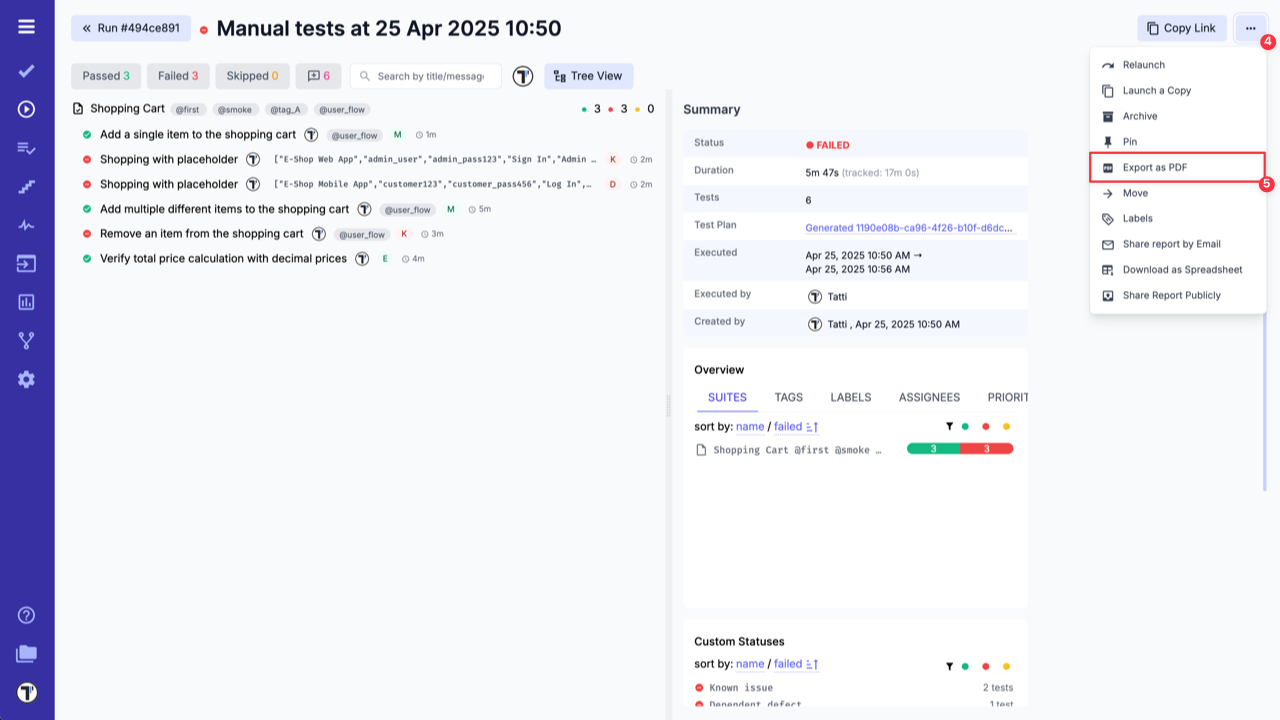The image size is (1280, 720).
Task: Open the three-dots more options menu
Action: point(1250,28)
